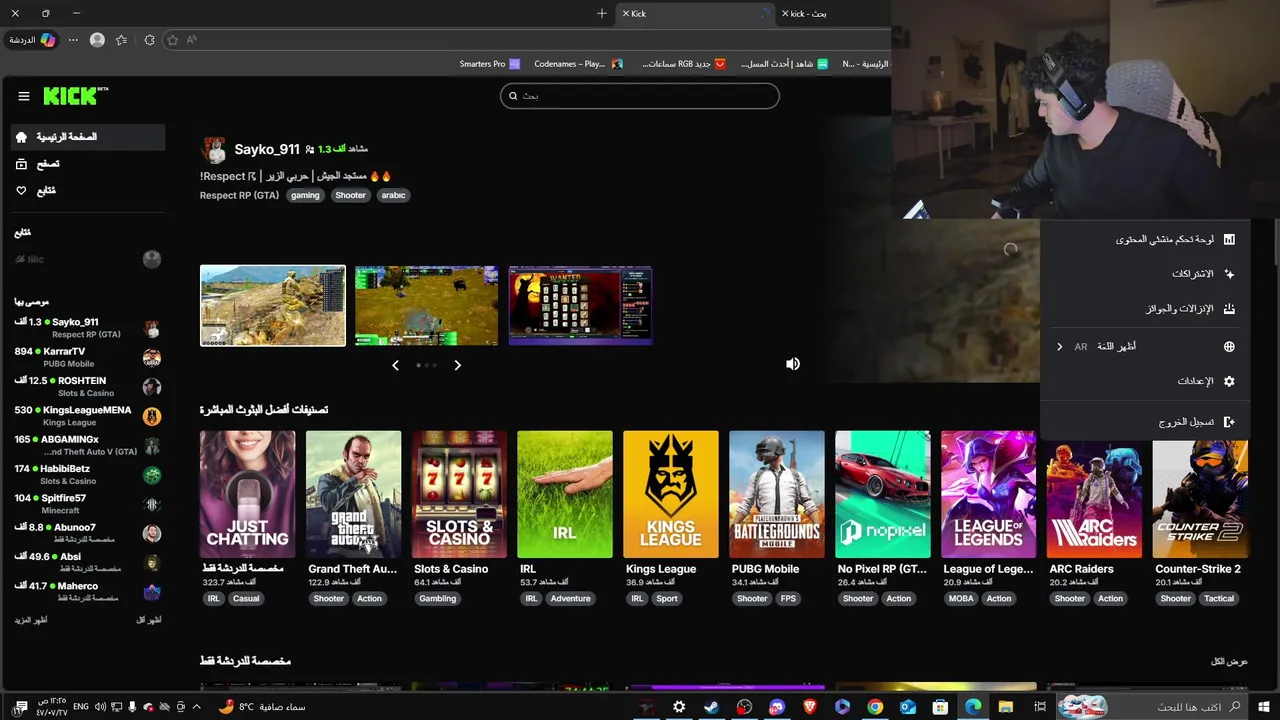Go to next featured stream arrow

pyautogui.click(x=458, y=365)
